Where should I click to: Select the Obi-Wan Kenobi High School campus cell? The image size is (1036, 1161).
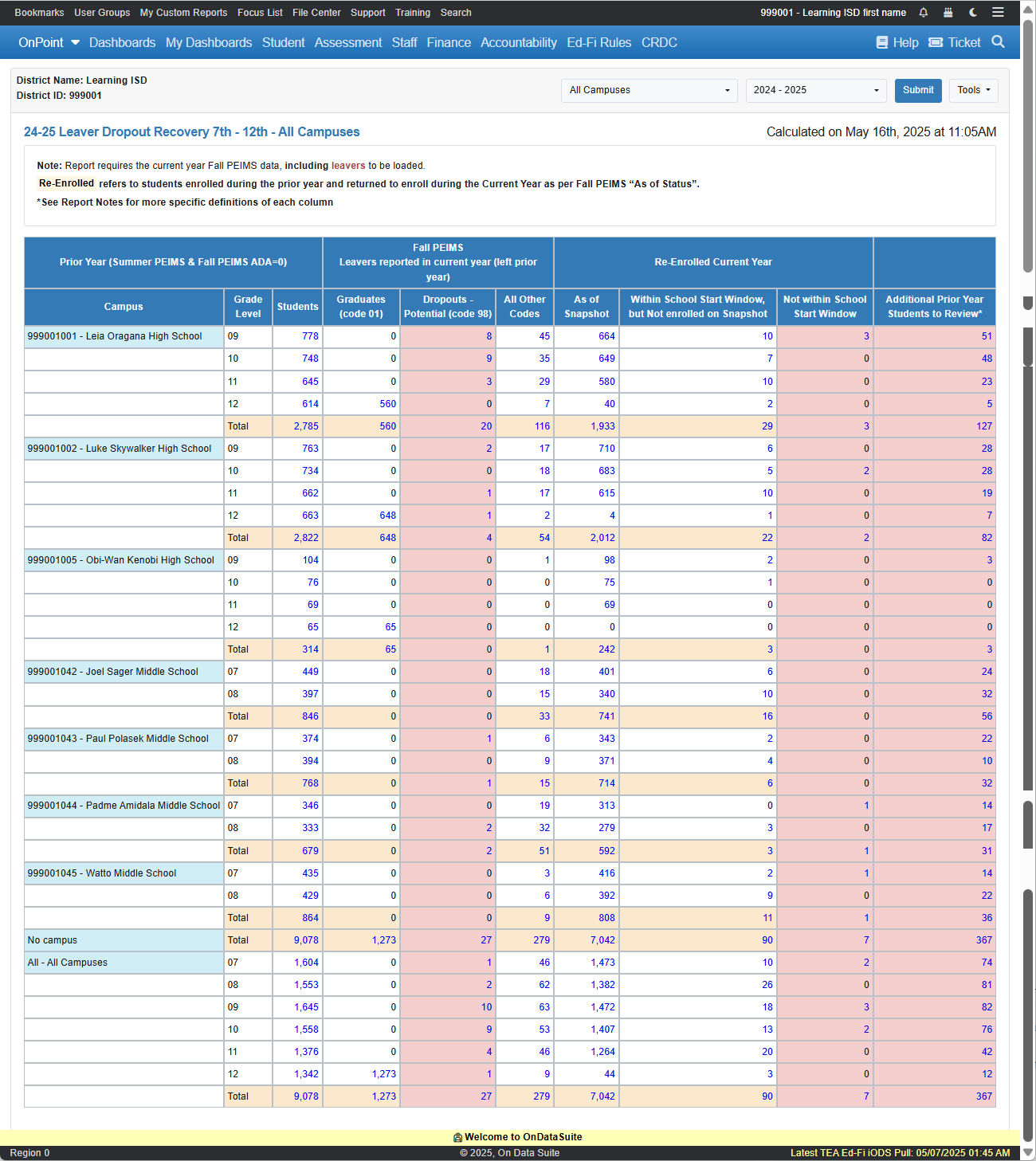pos(124,560)
